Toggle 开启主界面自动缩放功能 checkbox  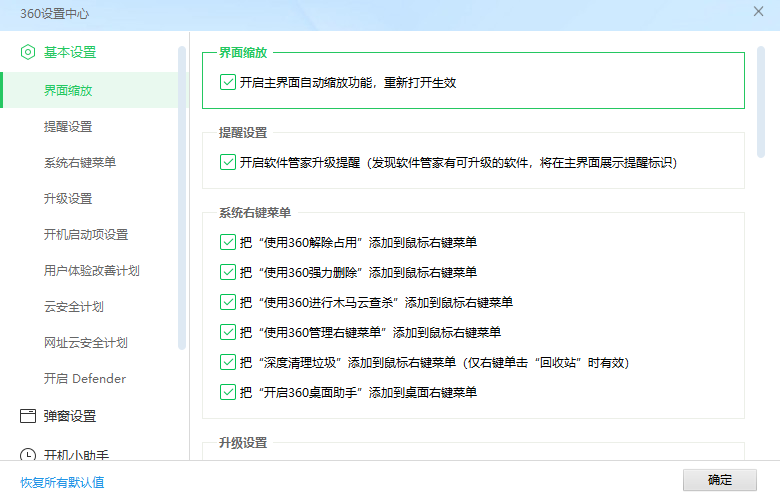click(x=228, y=82)
